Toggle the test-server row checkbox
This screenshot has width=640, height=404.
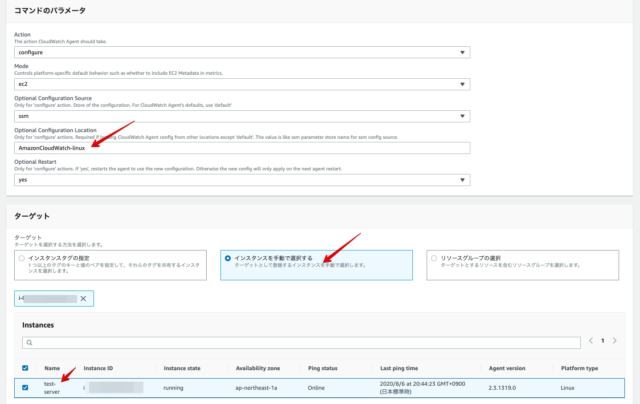(x=25, y=388)
